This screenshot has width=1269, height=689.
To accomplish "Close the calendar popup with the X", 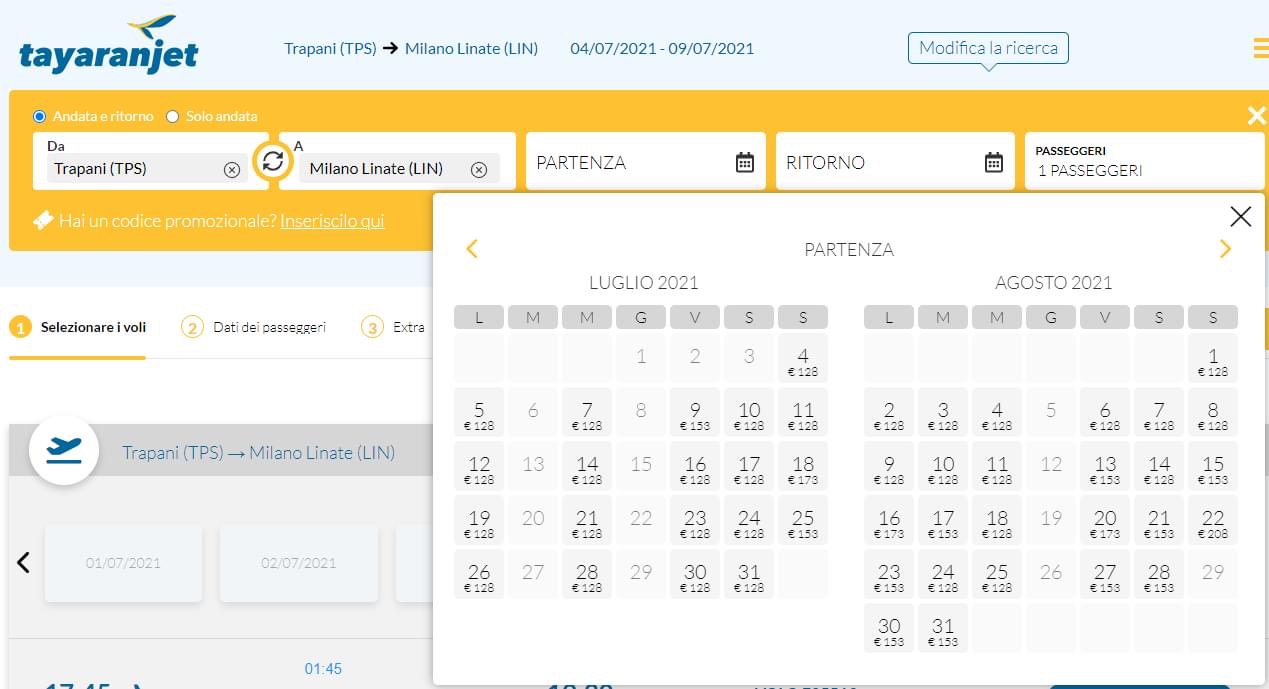I will 1240,216.
